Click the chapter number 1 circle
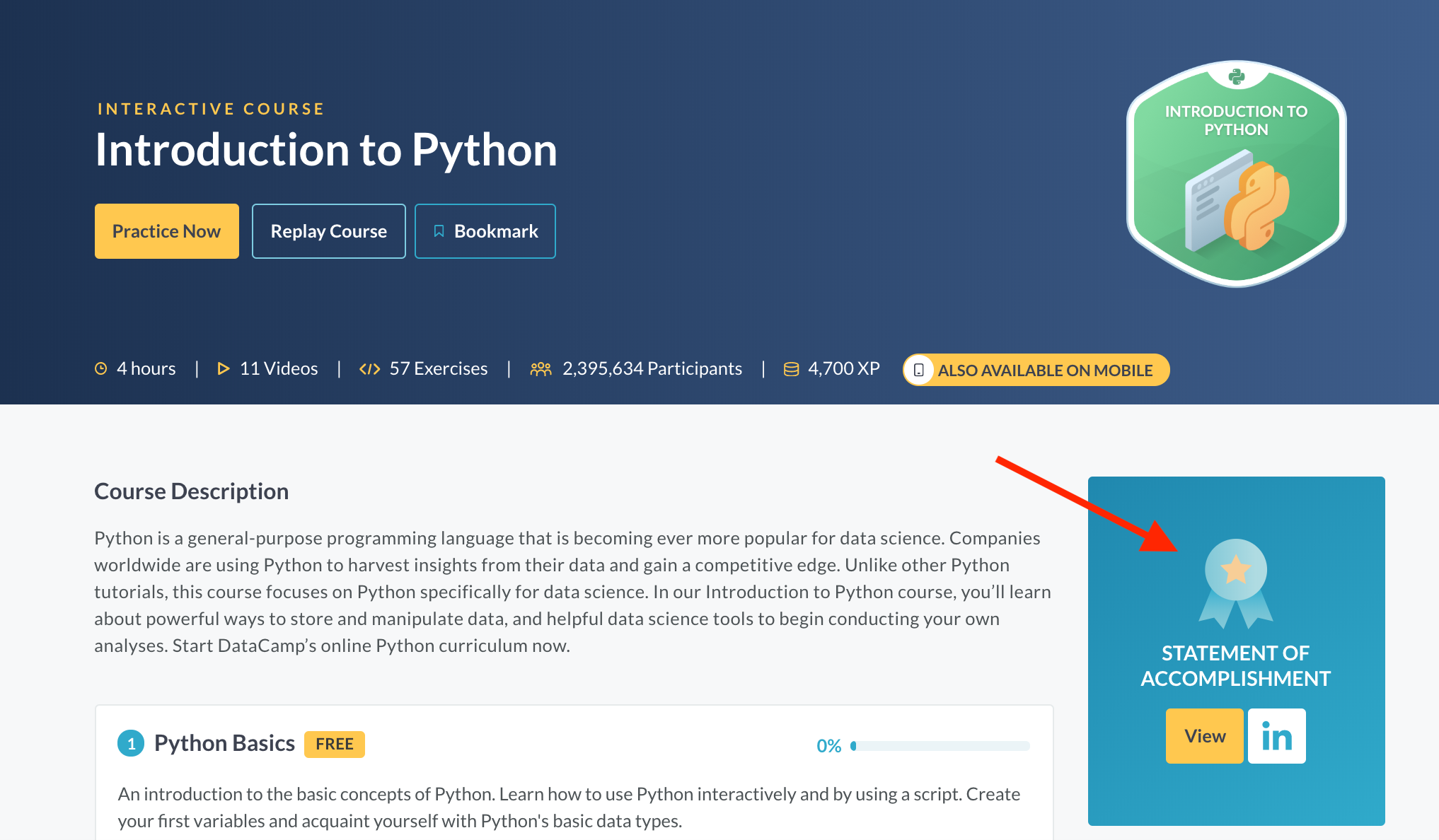This screenshot has width=1439, height=840. pos(131,744)
